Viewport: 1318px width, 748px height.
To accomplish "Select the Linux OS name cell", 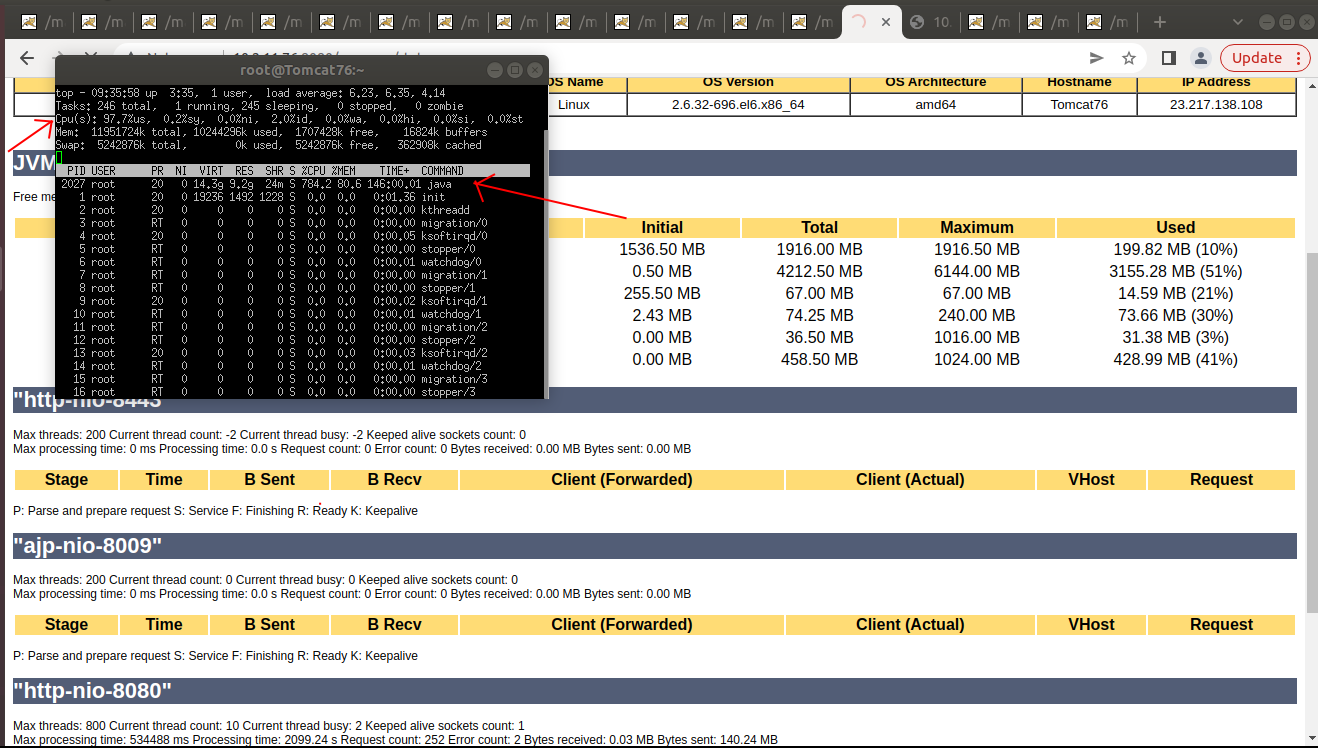I will point(574,104).
